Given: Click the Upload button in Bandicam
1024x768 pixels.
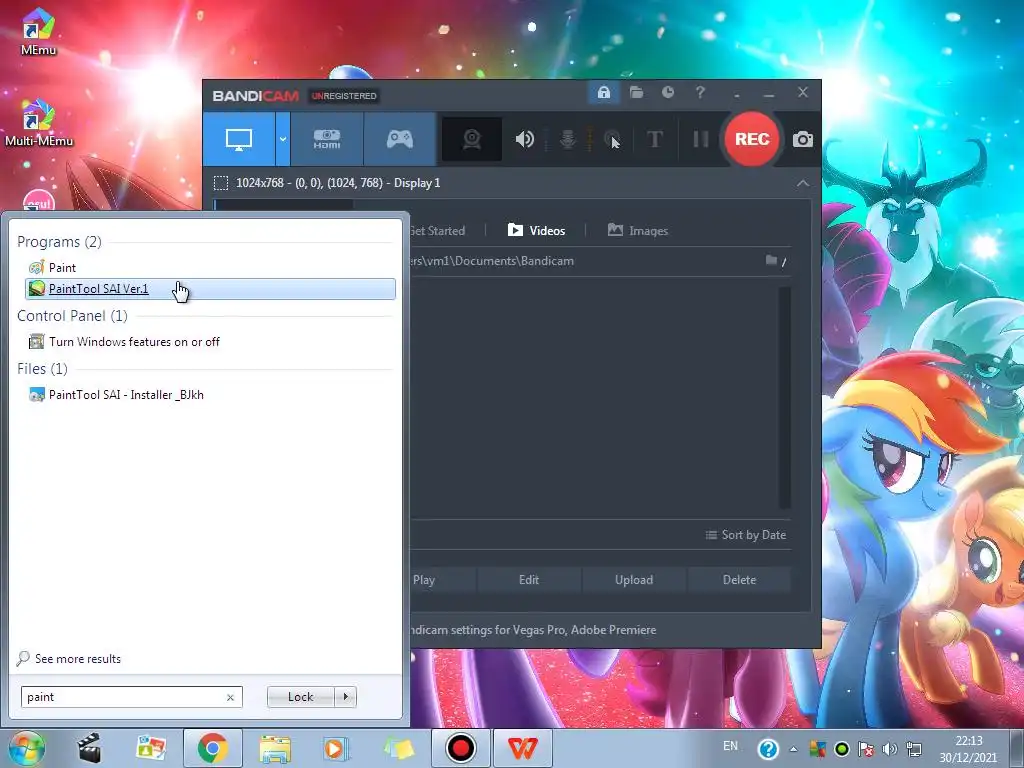Looking at the screenshot, I should [x=633, y=580].
